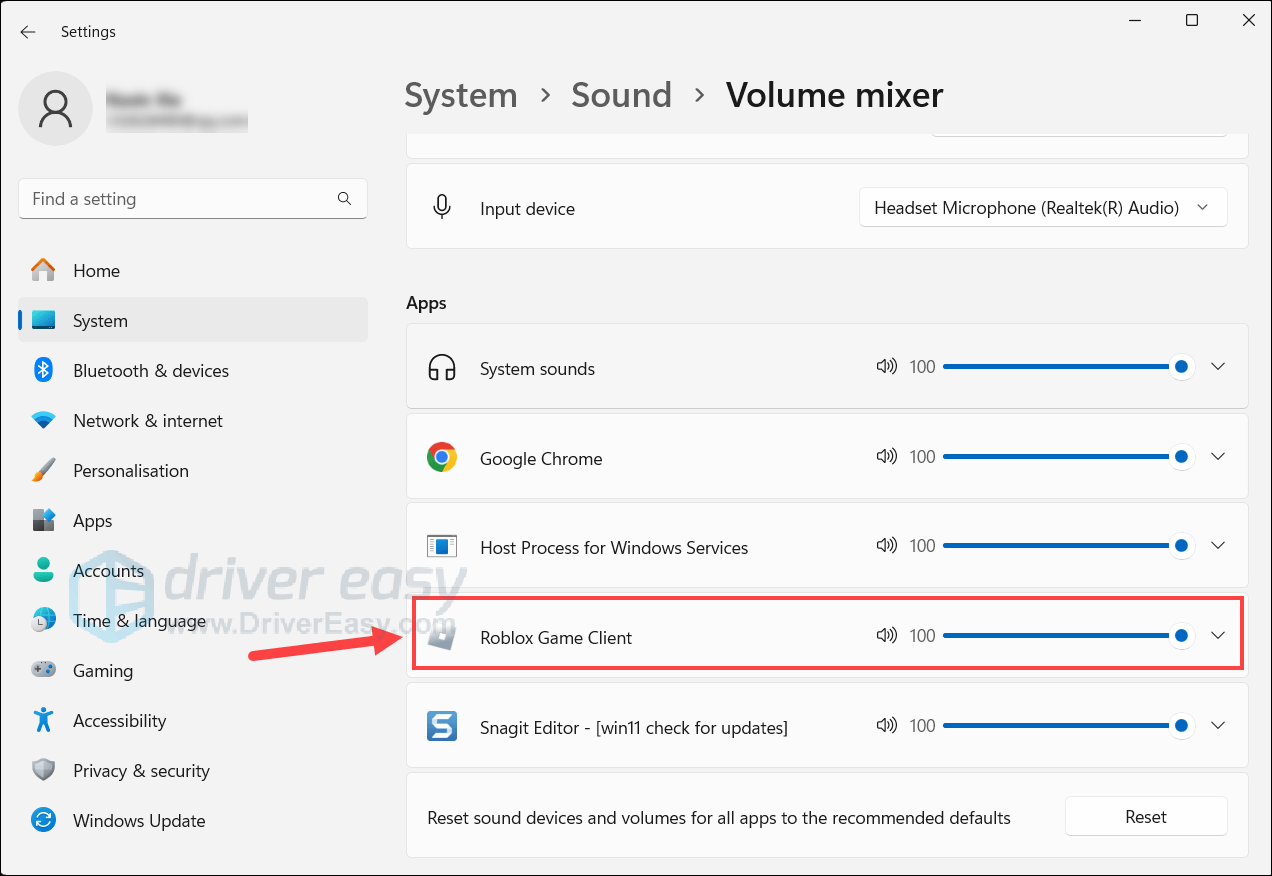
Task: Click the Roblox Game Client volume slider
Action: point(1068,635)
